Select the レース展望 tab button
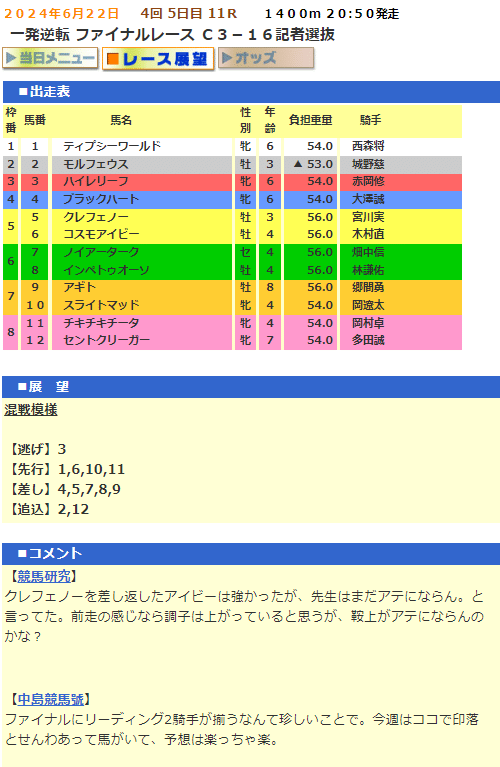 (158, 59)
